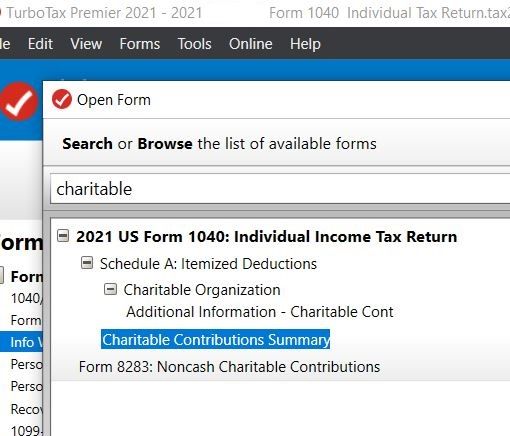Select Schedule A: Itemized Deductions item

pos(208,264)
